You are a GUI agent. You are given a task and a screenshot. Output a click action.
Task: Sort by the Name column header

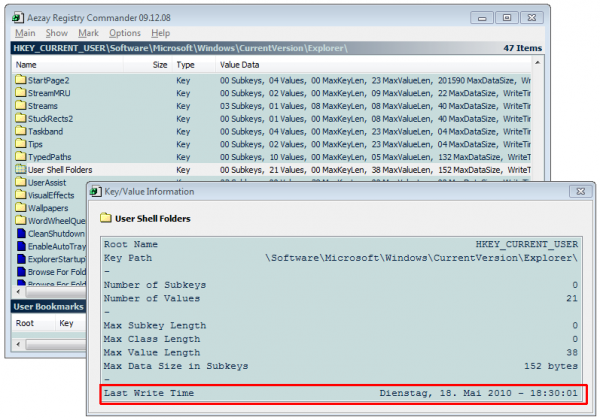pyautogui.click(x=67, y=65)
